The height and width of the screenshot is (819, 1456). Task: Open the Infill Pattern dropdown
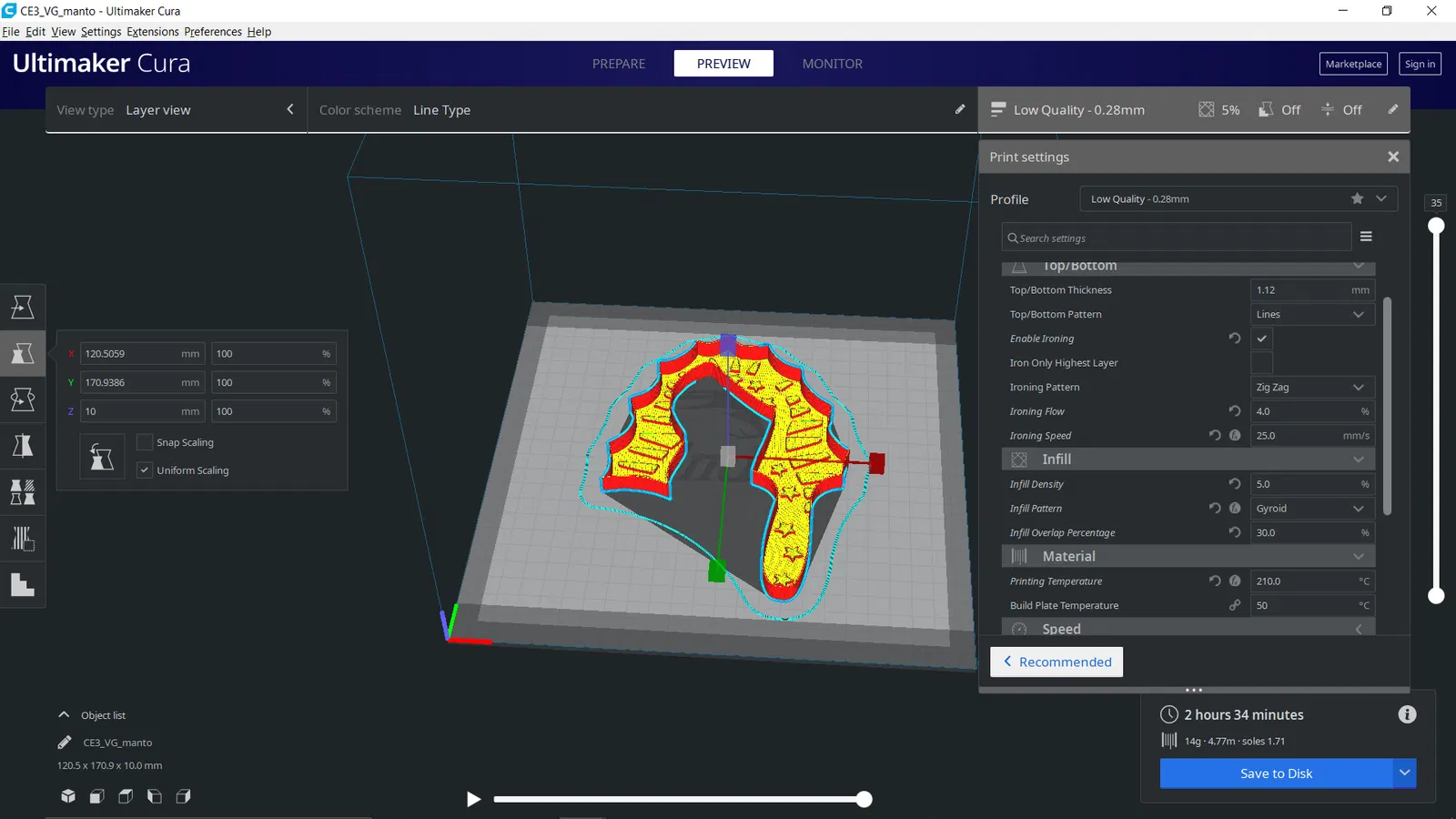click(1312, 508)
